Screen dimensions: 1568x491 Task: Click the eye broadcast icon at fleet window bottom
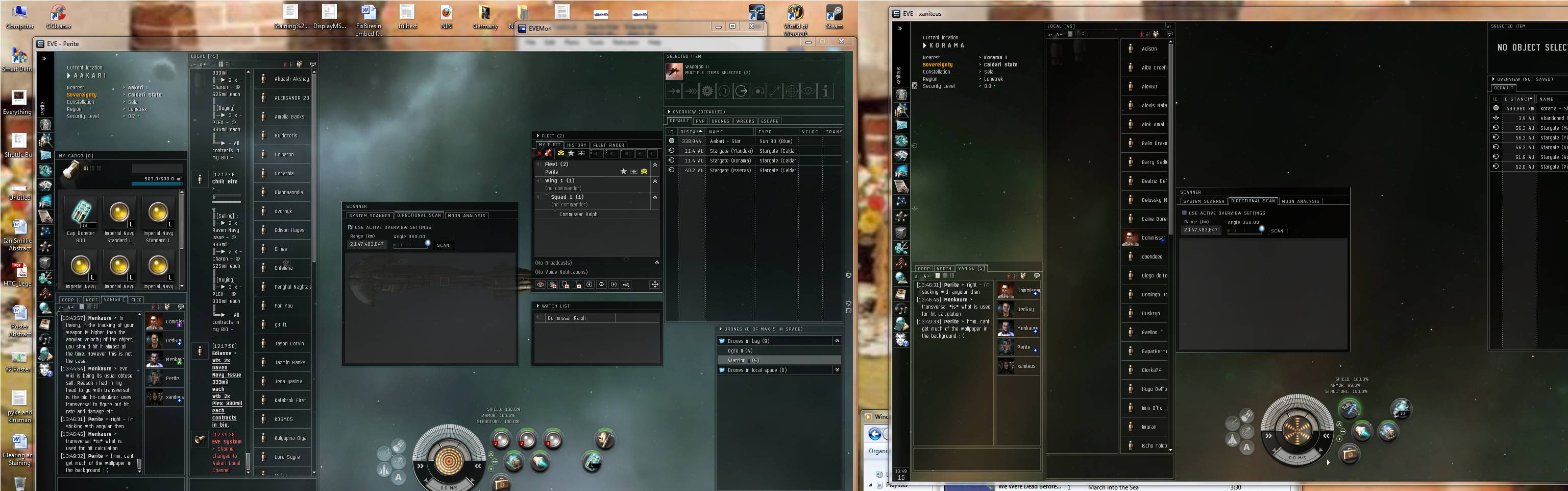click(x=541, y=285)
